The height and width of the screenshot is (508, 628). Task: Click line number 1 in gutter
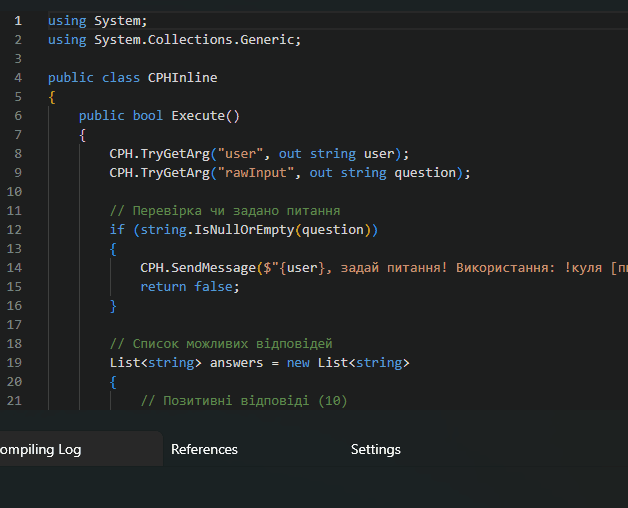tap(17, 20)
